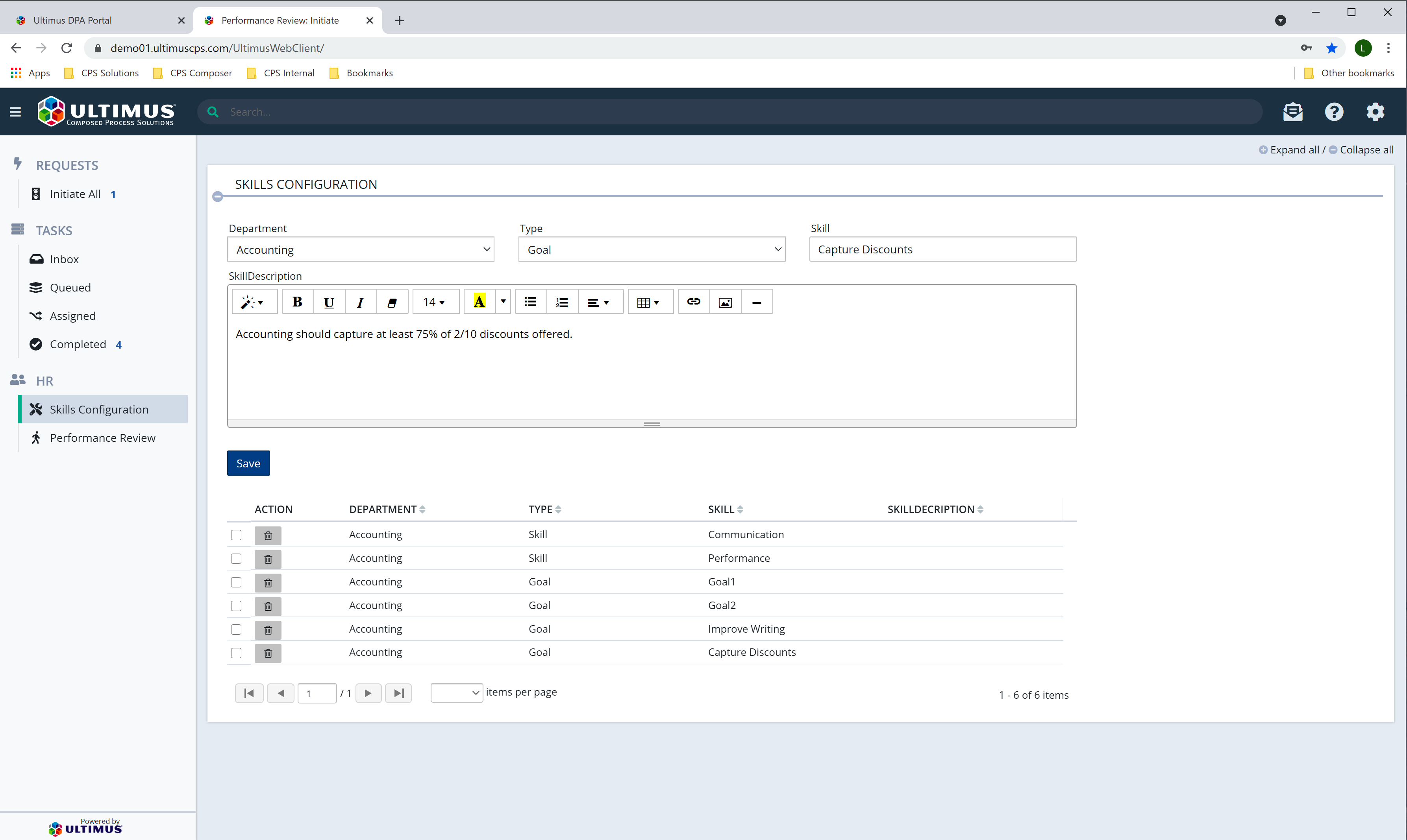
Task: Open the Ultimus settings gear
Action: pos(1375,111)
